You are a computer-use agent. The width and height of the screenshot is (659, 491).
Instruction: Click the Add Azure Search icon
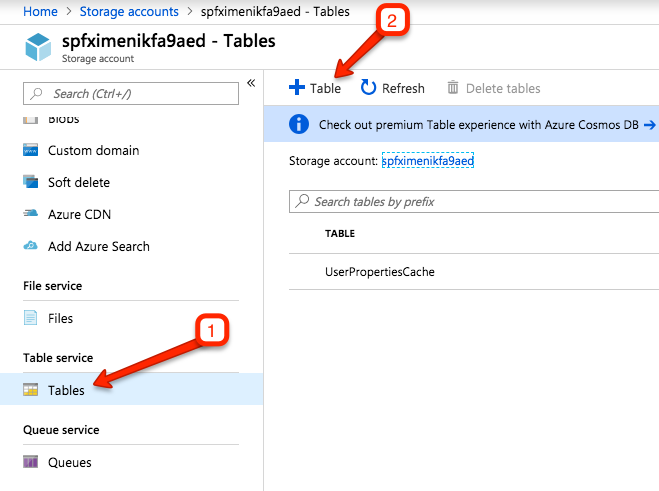(x=30, y=247)
